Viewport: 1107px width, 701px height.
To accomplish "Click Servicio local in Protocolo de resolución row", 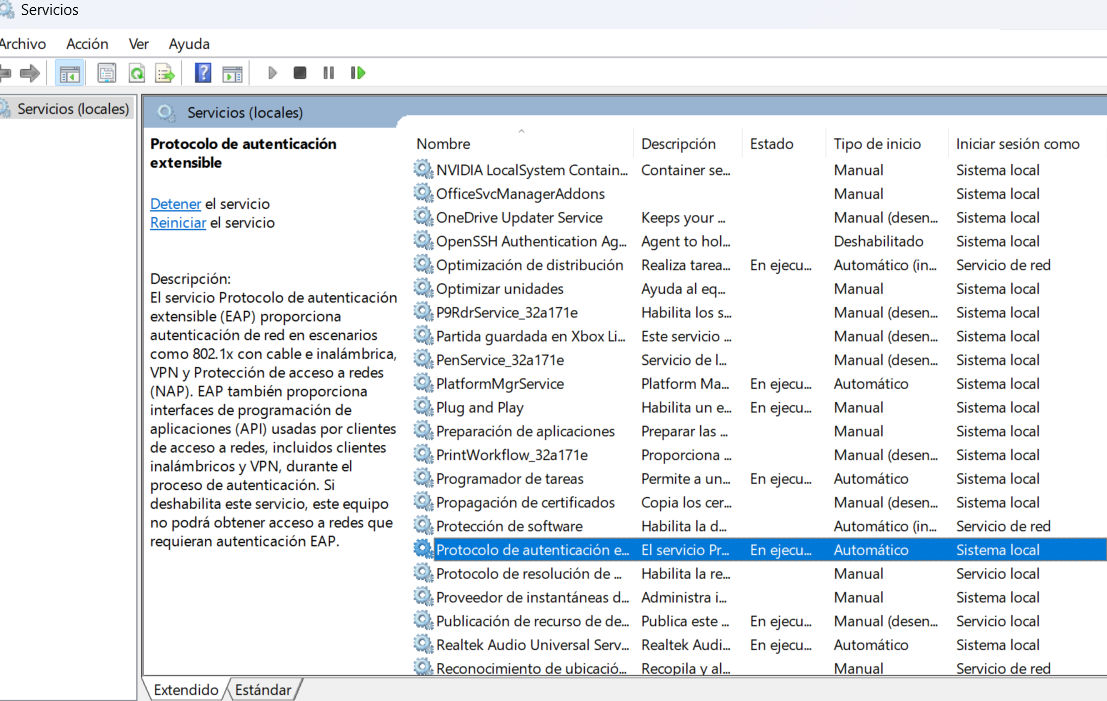I will pos(998,574).
